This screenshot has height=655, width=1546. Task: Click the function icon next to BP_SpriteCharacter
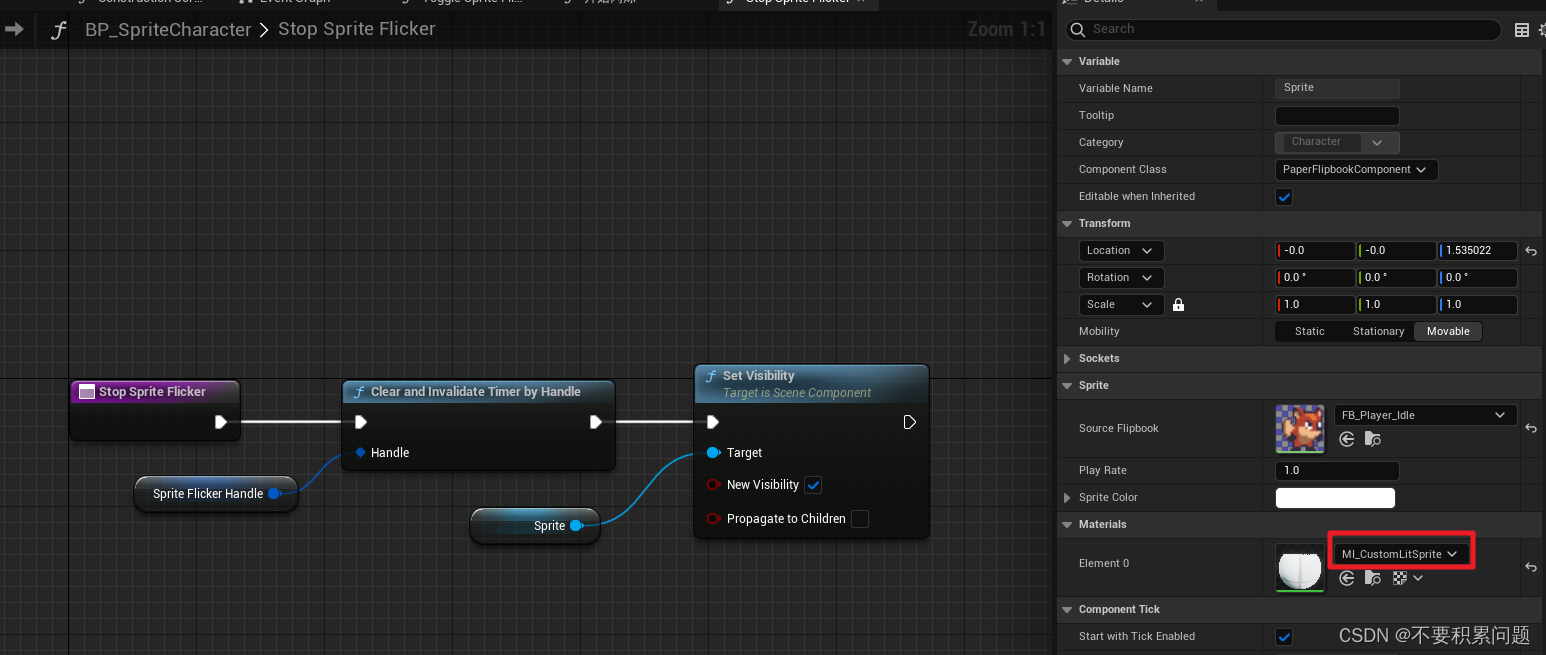point(59,30)
